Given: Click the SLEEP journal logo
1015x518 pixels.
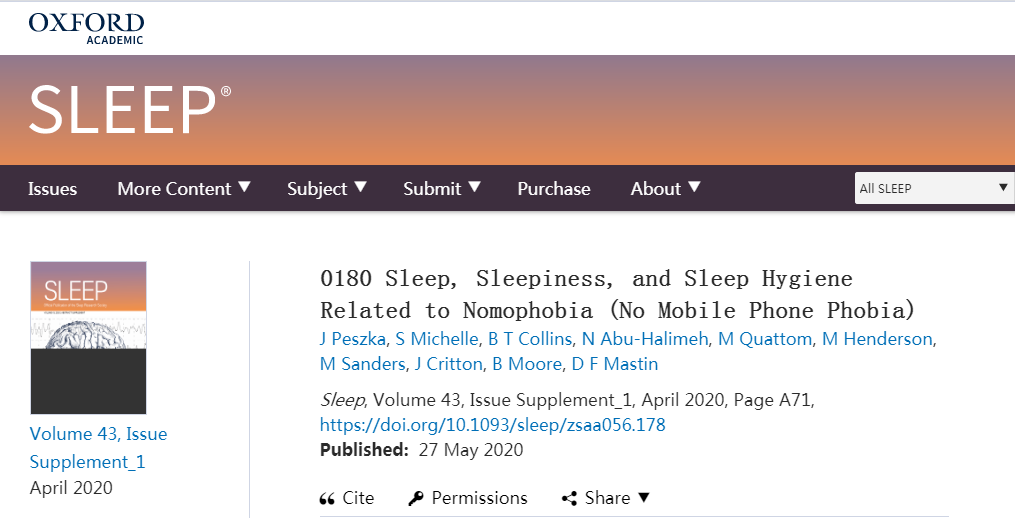Looking at the screenshot, I should 130,109.
